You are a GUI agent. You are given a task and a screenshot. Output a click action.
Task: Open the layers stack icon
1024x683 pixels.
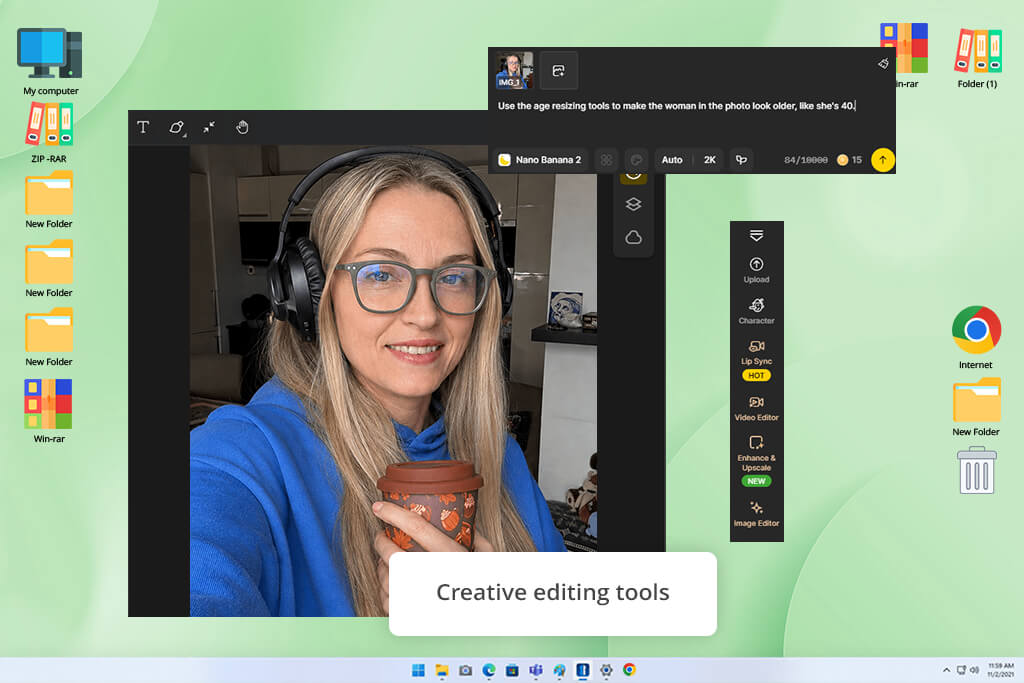(x=633, y=204)
